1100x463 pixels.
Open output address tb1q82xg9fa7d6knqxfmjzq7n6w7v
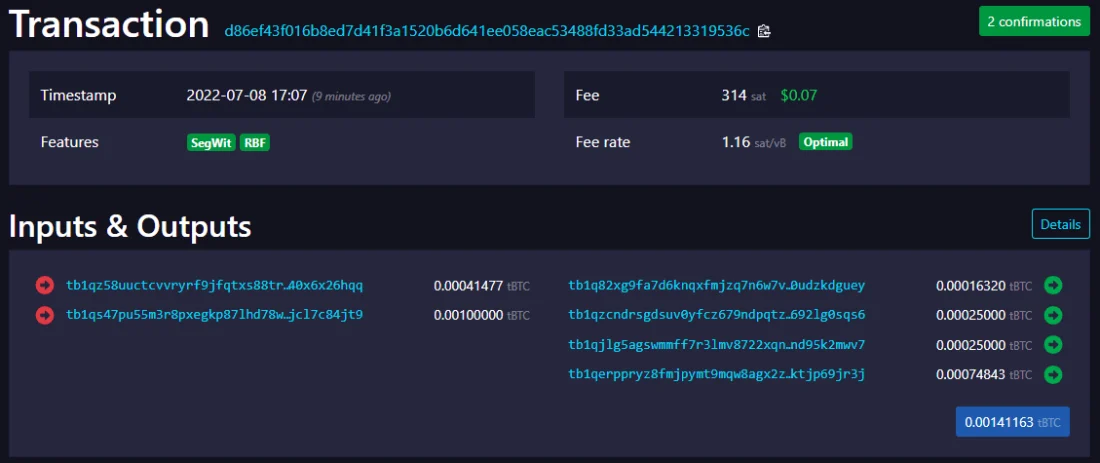click(x=716, y=285)
